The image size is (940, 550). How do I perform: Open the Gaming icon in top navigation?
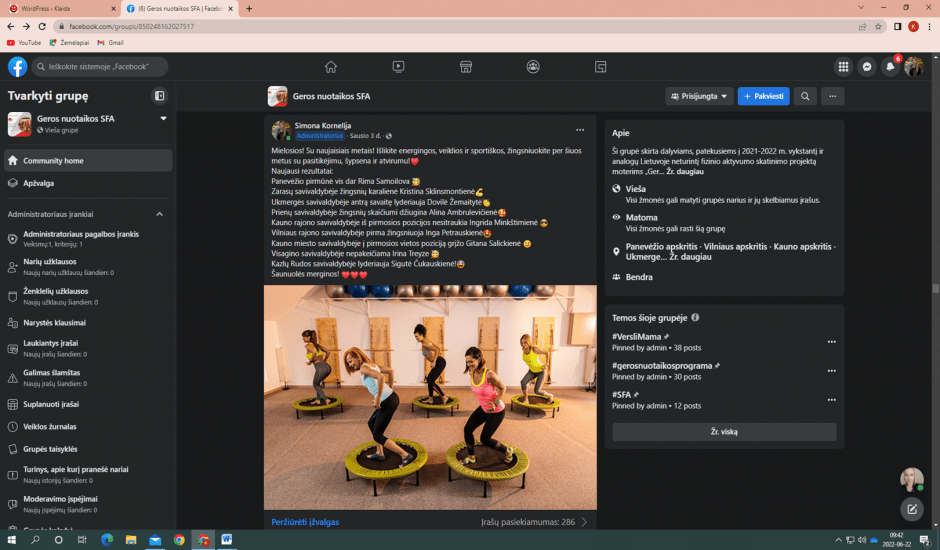(x=600, y=67)
